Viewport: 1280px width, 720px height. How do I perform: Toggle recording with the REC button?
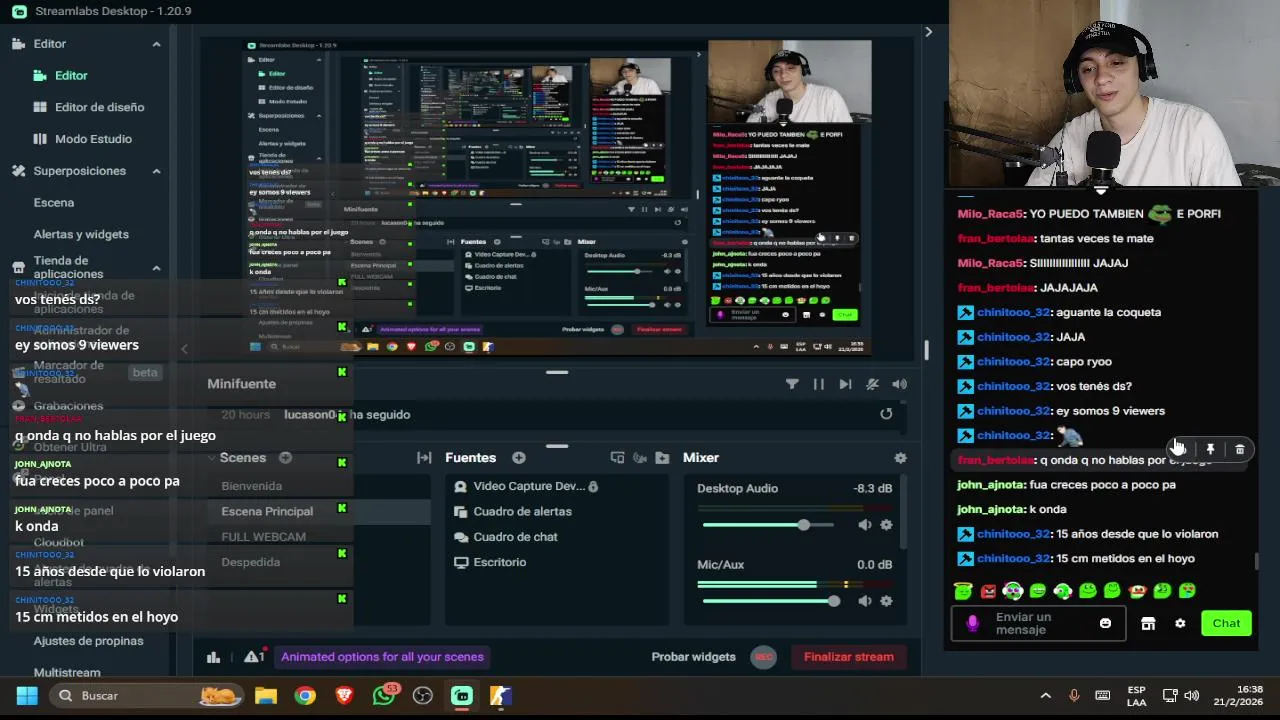pos(763,657)
